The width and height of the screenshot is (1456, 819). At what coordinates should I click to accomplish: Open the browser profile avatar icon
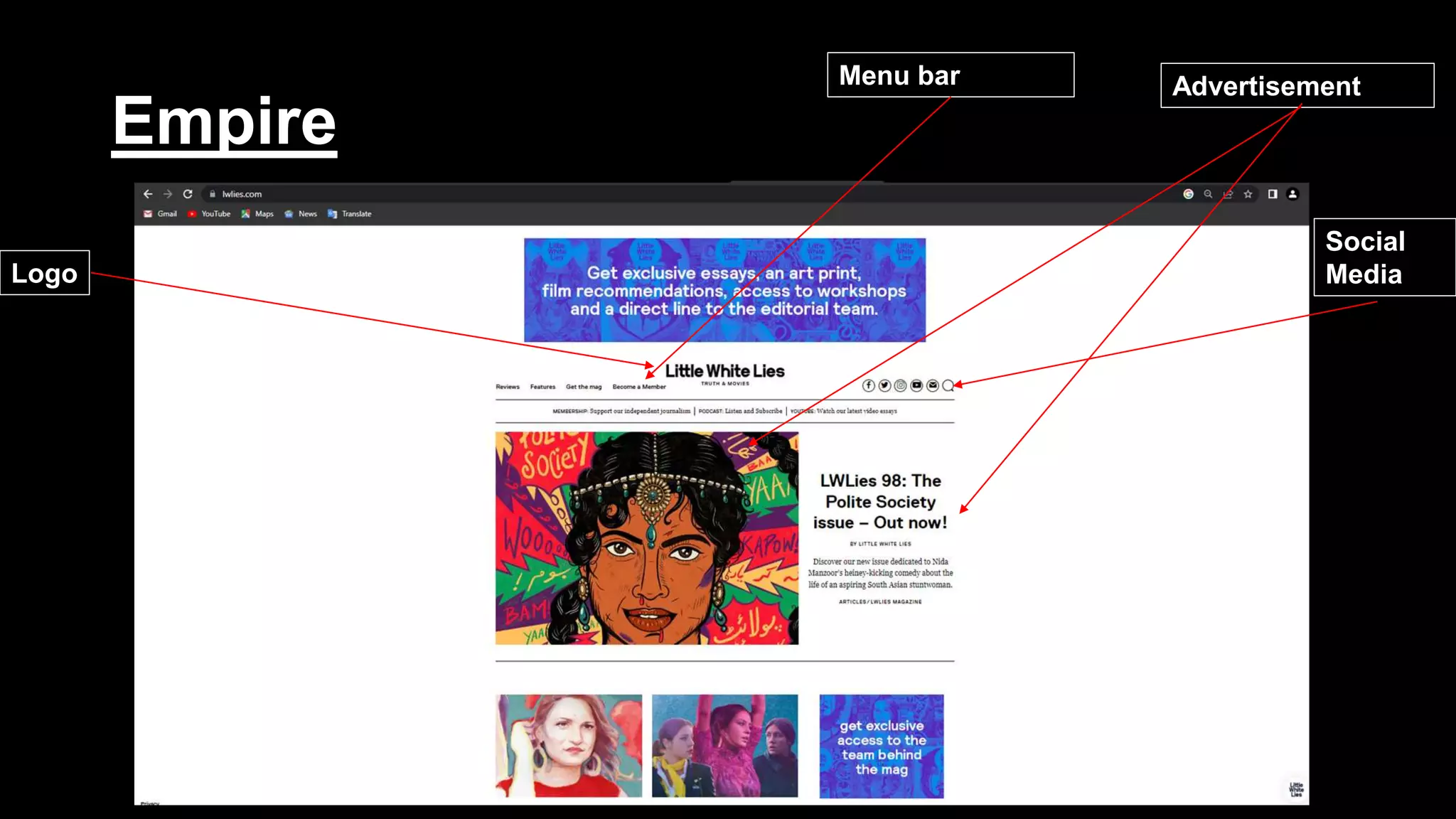pos(1292,194)
